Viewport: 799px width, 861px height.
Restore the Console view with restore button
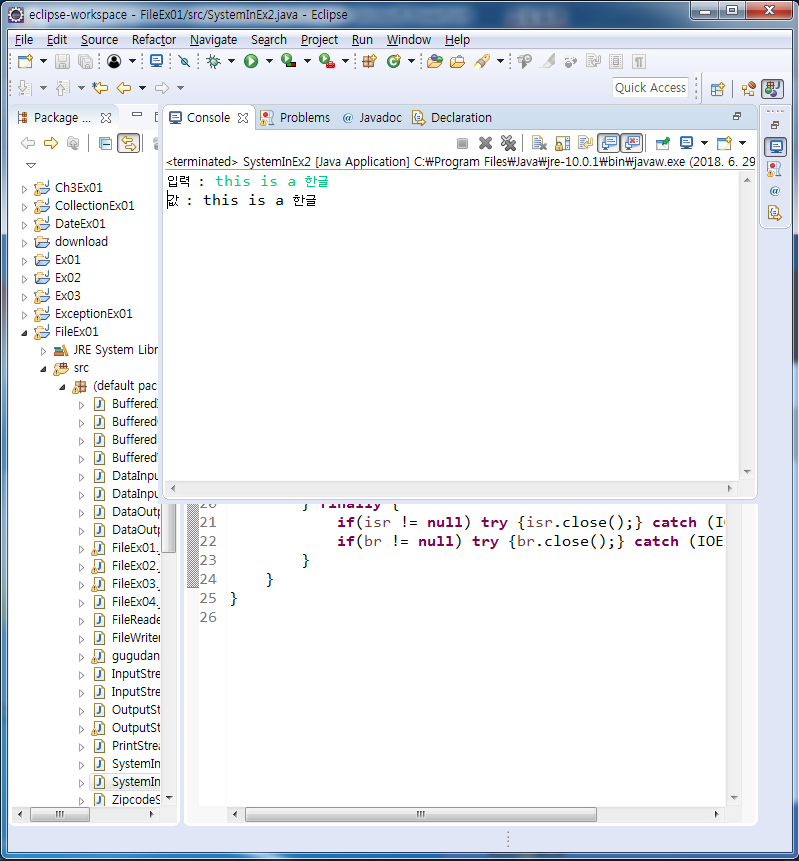coord(737,116)
